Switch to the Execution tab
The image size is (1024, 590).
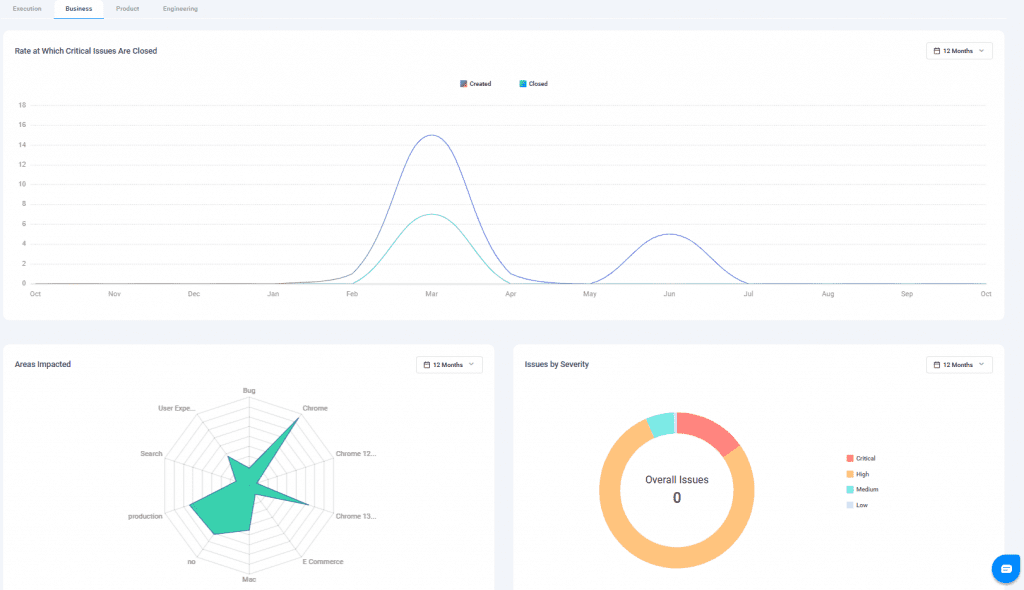[27, 9]
